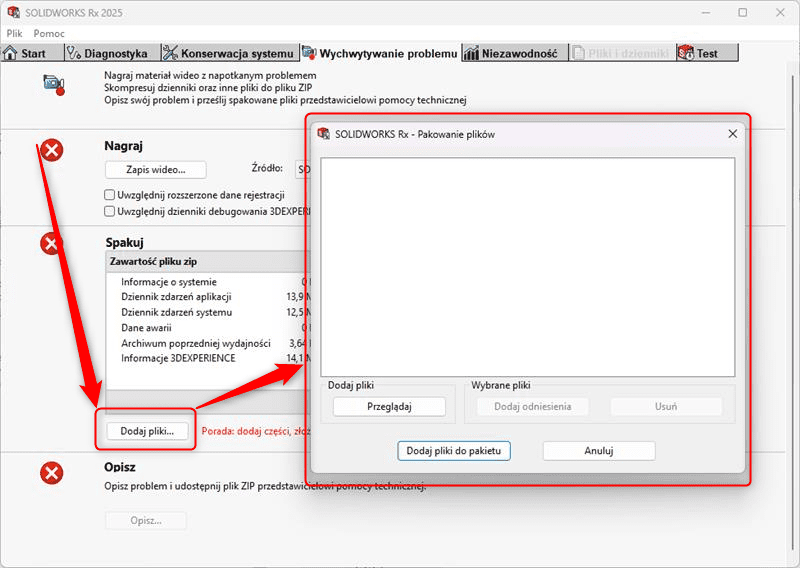
Task: Click the Dodaj pliki... button
Action: point(147,431)
